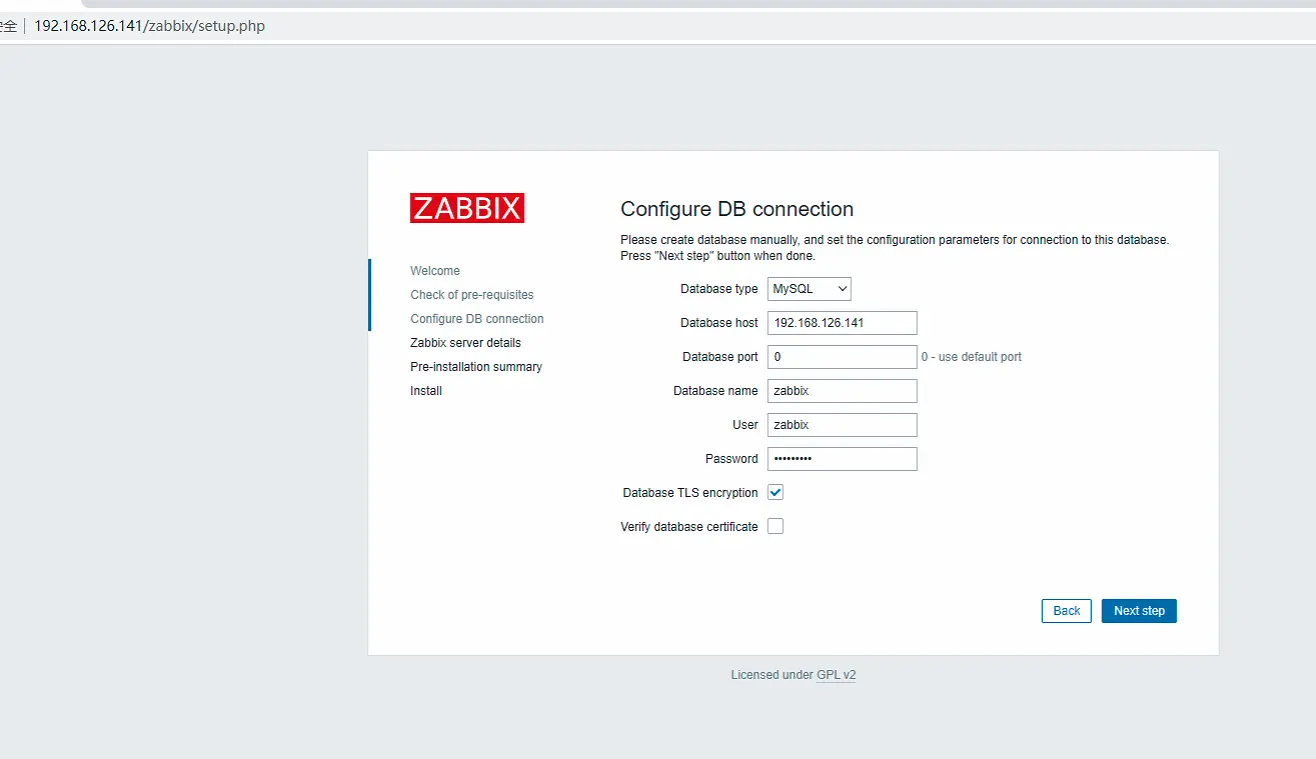
Task: Click the Database name input field
Action: click(842, 391)
